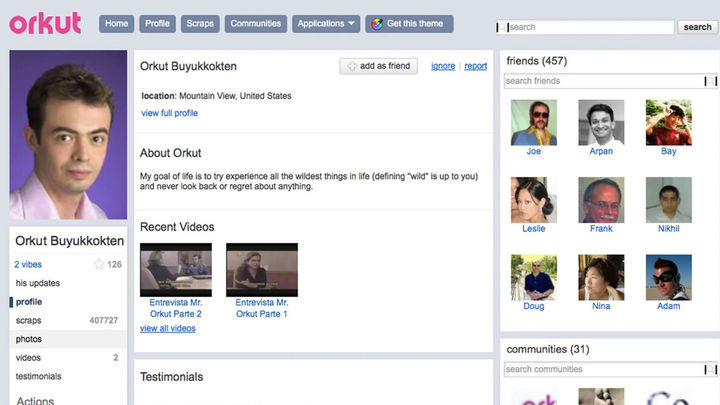Go to the Communities tab

pos(255,24)
